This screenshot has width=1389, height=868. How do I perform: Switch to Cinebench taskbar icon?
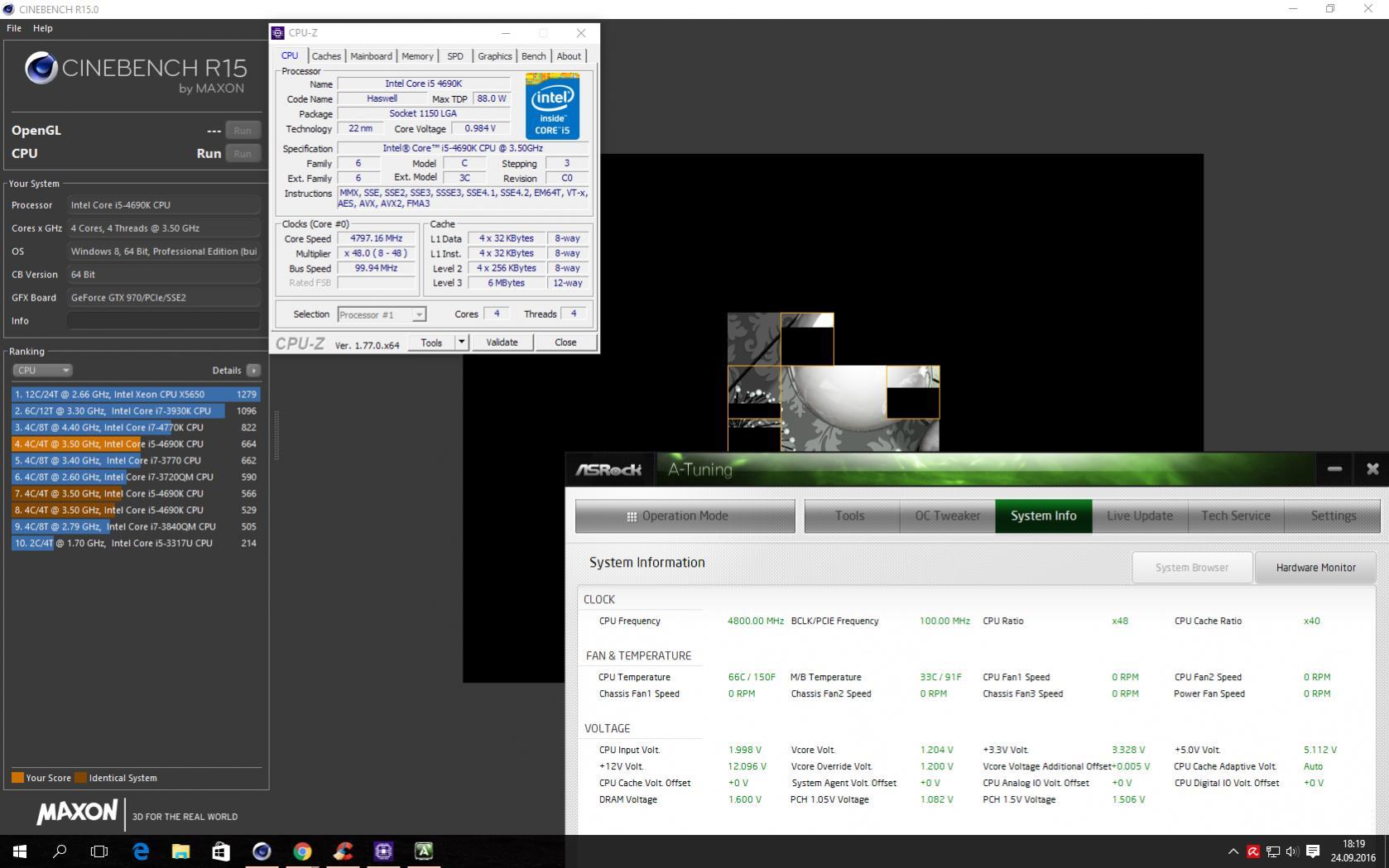pyautogui.click(x=262, y=851)
